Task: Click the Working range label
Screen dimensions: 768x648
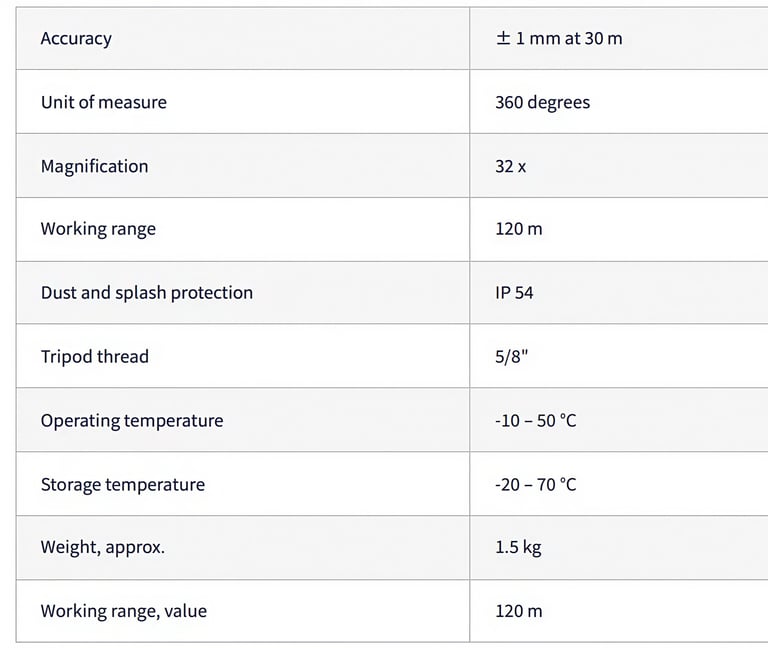Action: 98,229
